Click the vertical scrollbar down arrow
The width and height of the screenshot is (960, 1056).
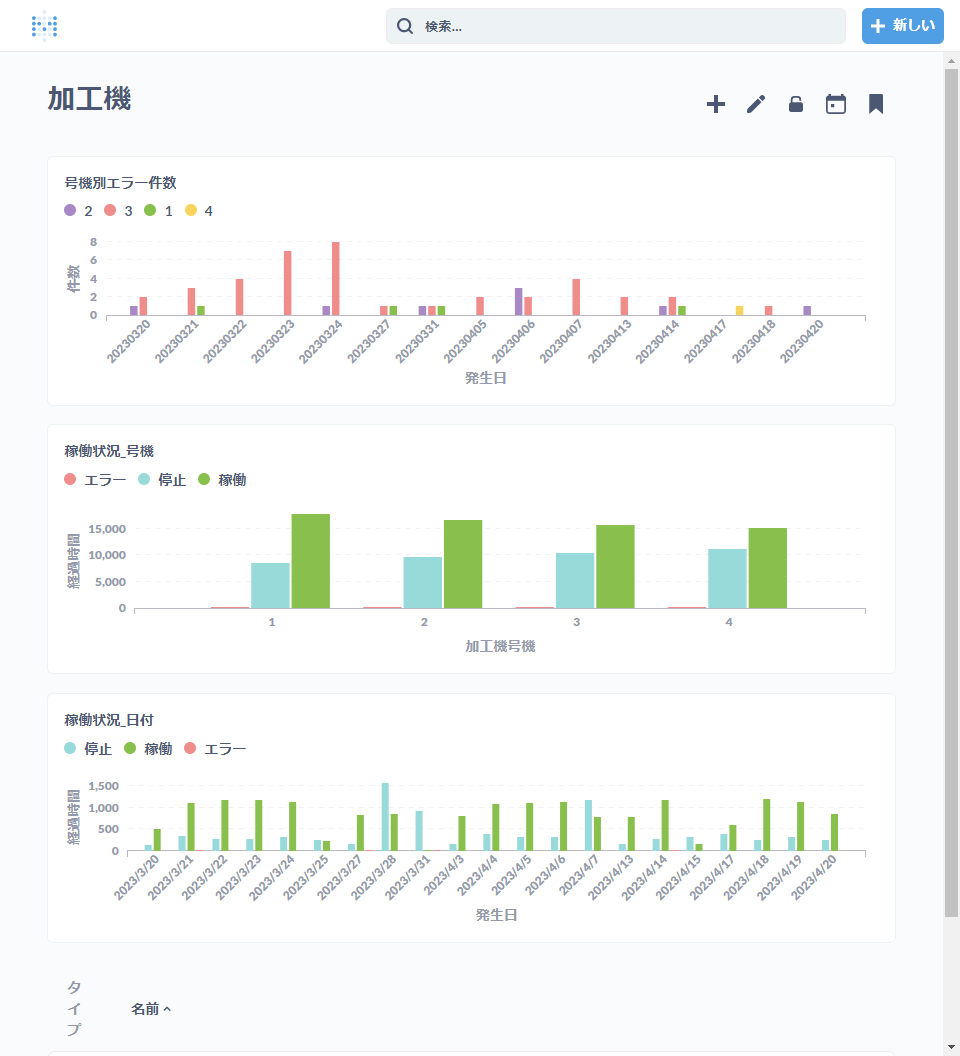click(951, 1047)
